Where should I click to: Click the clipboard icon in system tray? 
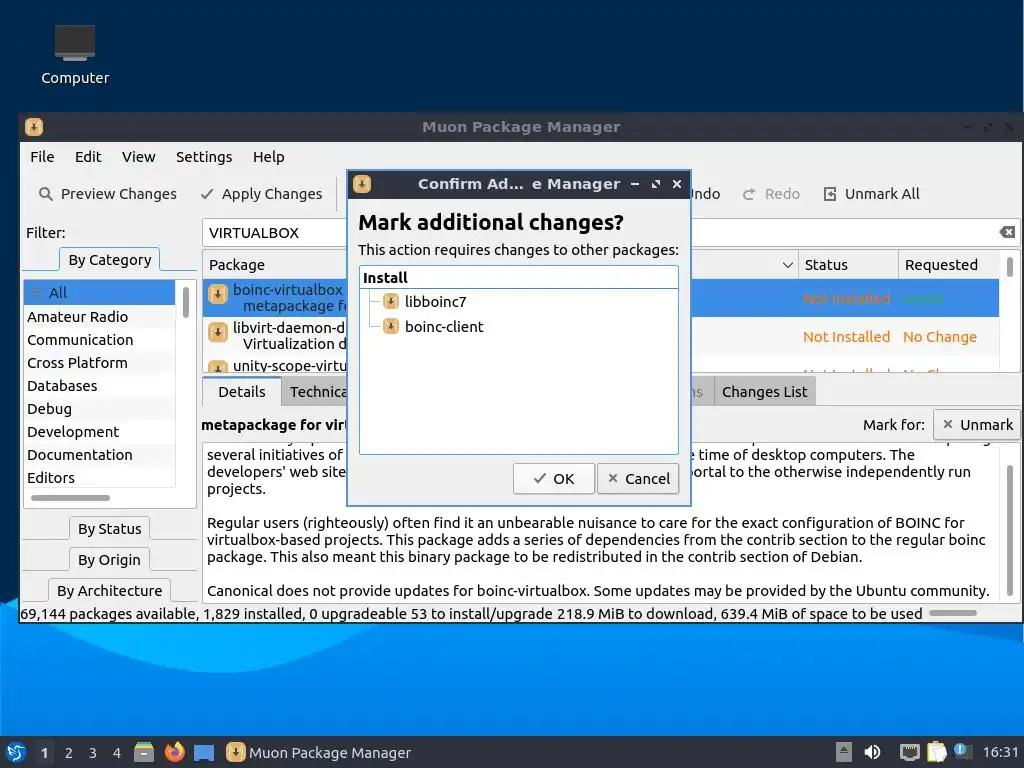(936, 752)
